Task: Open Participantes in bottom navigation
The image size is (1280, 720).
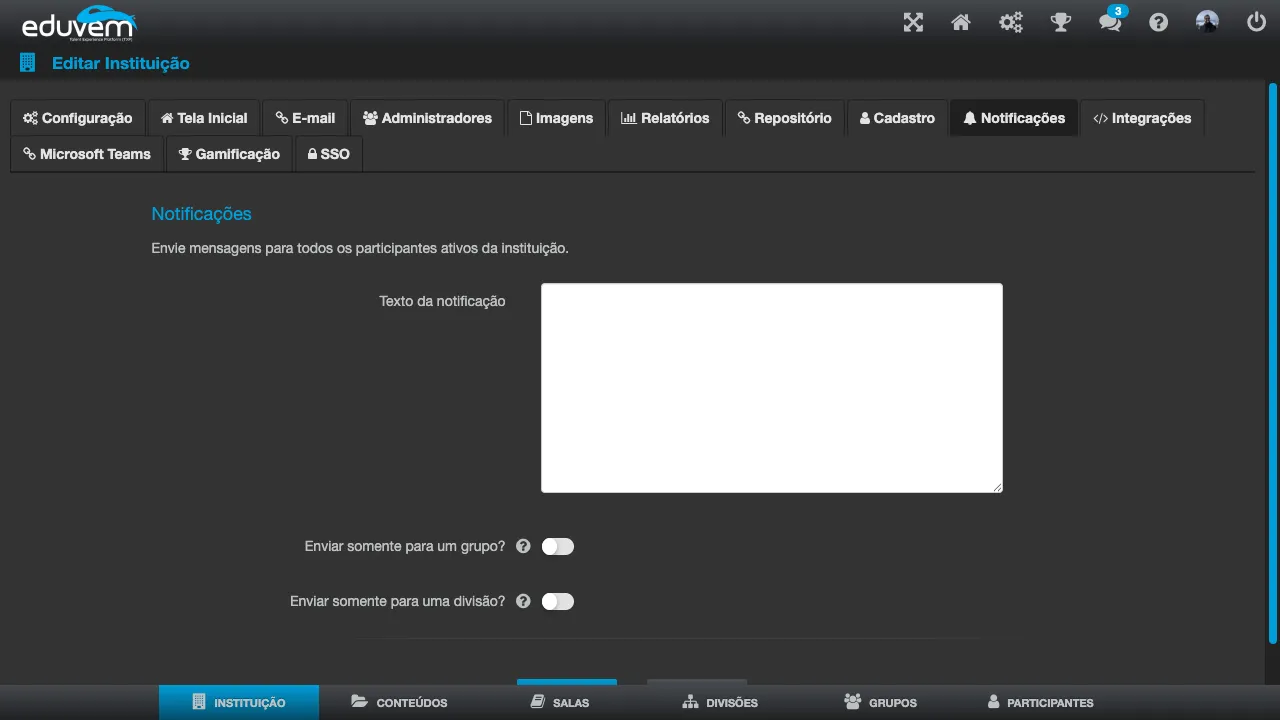Action: [1040, 702]
